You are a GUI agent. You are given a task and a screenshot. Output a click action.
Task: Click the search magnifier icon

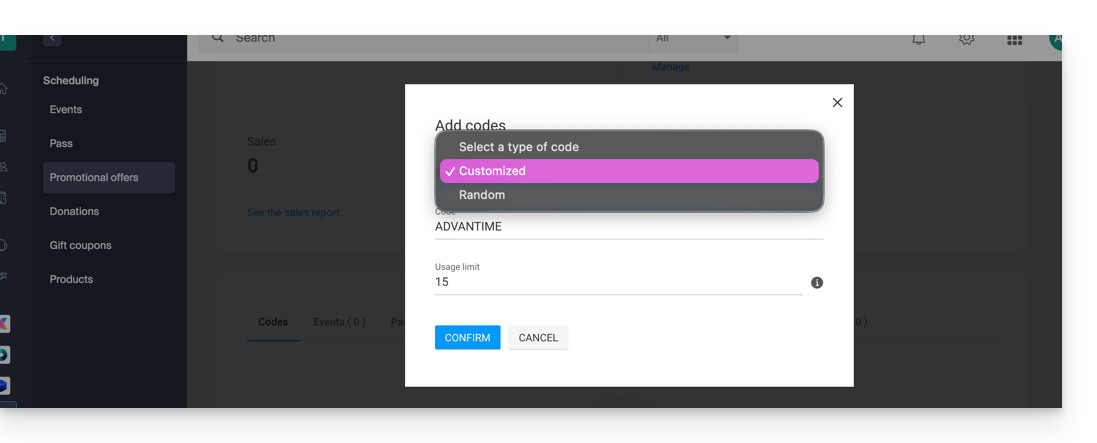218,38
